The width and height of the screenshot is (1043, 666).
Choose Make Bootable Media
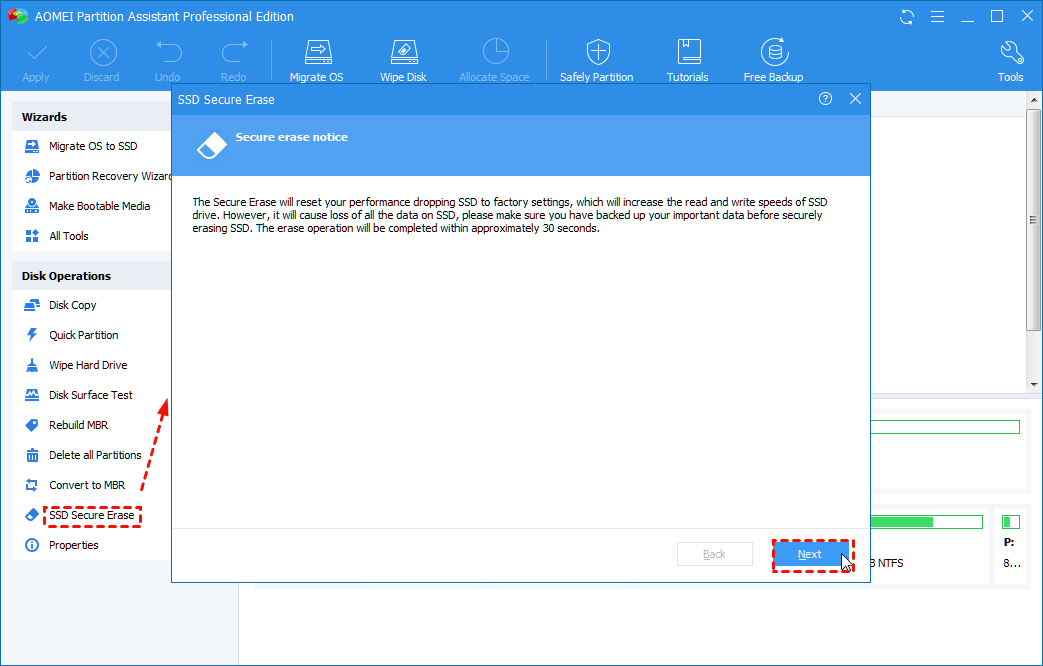(100, 206)
